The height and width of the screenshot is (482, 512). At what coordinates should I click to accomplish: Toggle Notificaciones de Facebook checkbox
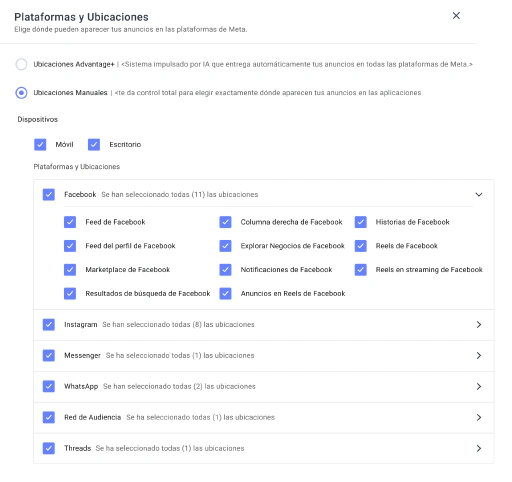pos(225,270)
